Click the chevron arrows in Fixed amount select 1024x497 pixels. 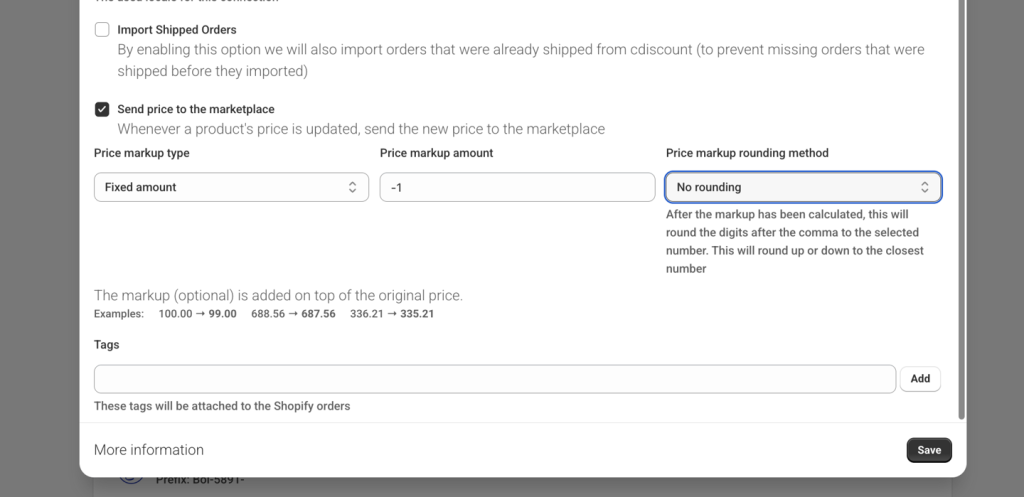(x=352, y=187)
